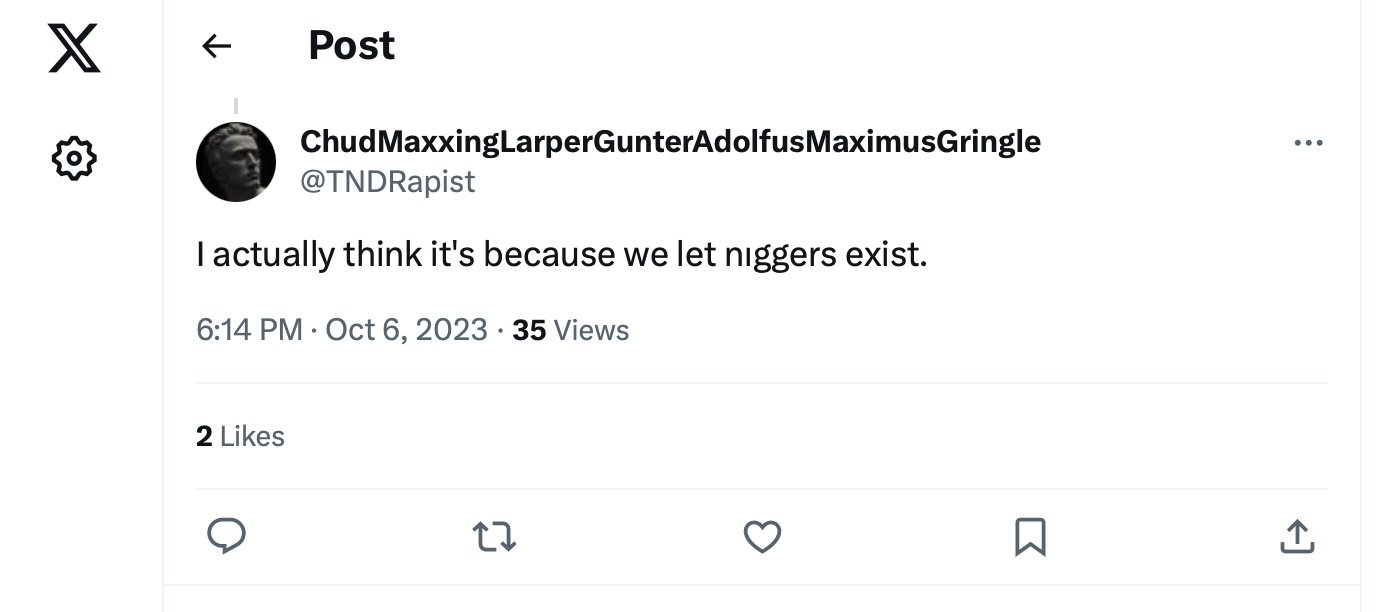Open the settings gear icon
Image resolution: width=1388 pixels, height=612 pixels.
click(74, 158)
